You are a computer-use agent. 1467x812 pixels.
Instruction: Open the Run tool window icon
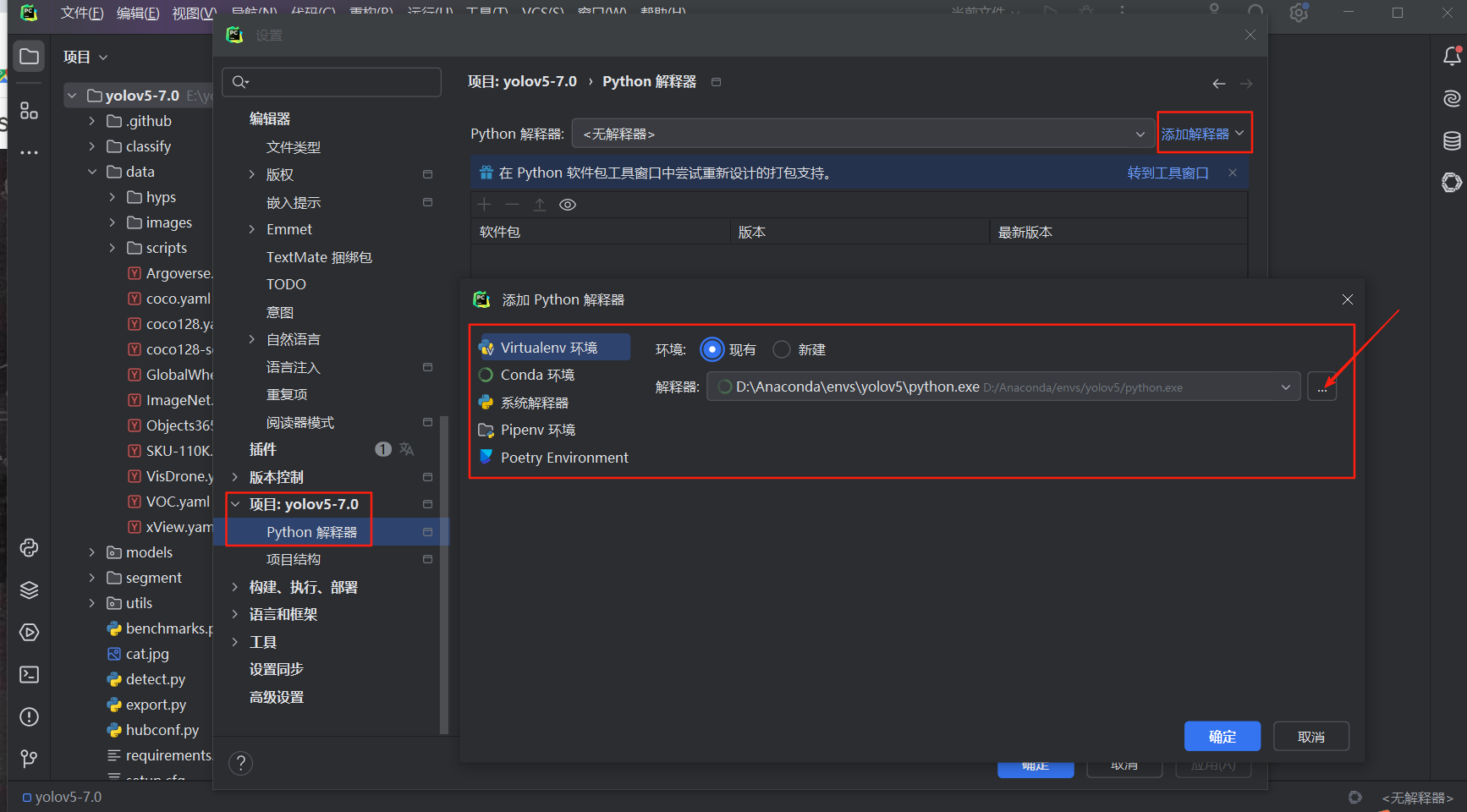tap(29, 633)
